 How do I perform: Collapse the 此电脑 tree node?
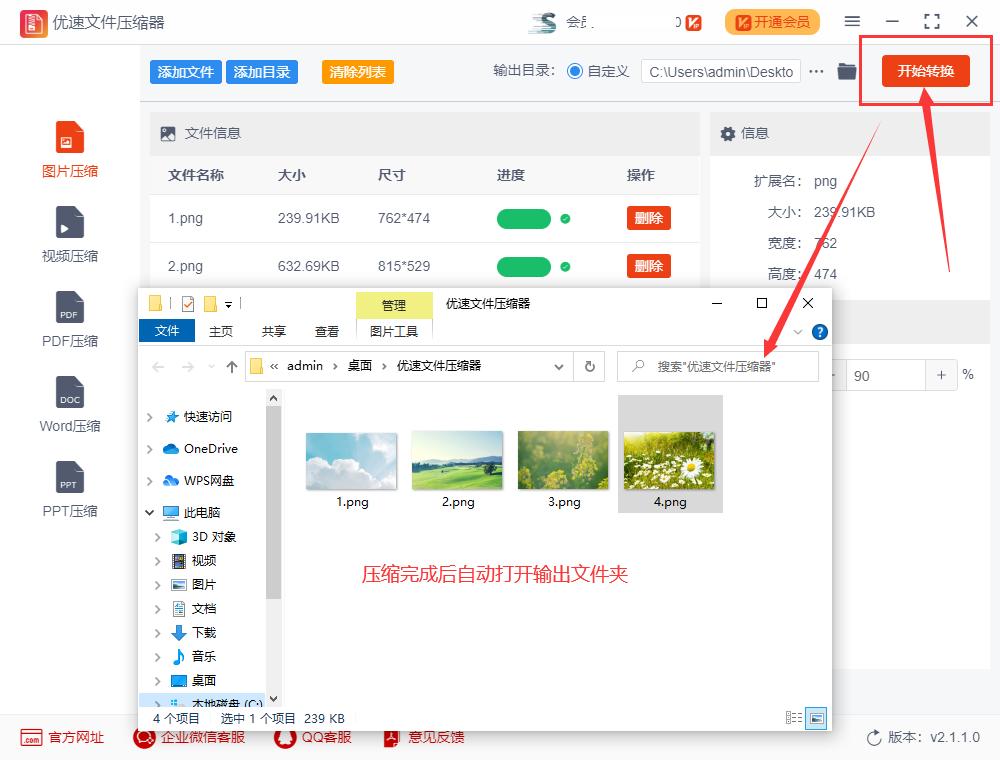click(x=150, y=512)
